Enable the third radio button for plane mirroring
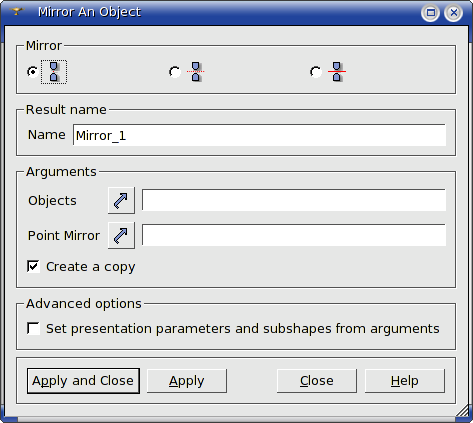The image size is (473, 423). tap(316, 72)
